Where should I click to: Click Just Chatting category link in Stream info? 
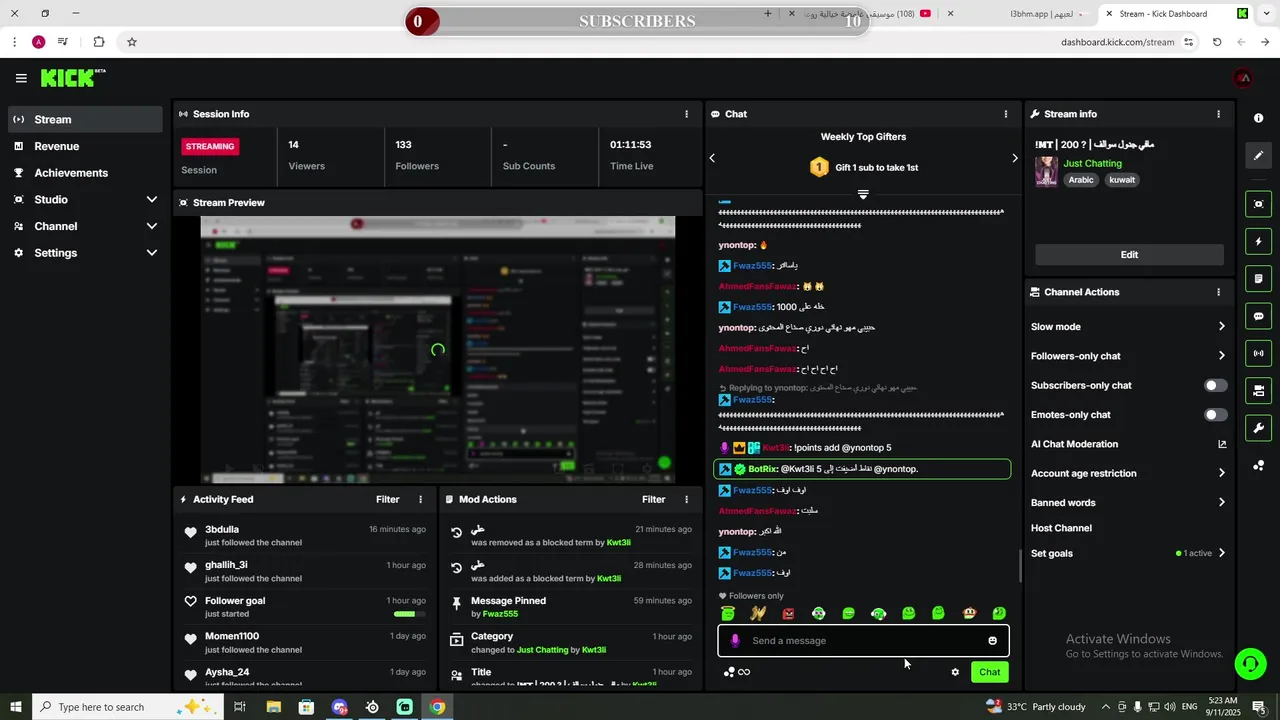[x=1092, y=163]
